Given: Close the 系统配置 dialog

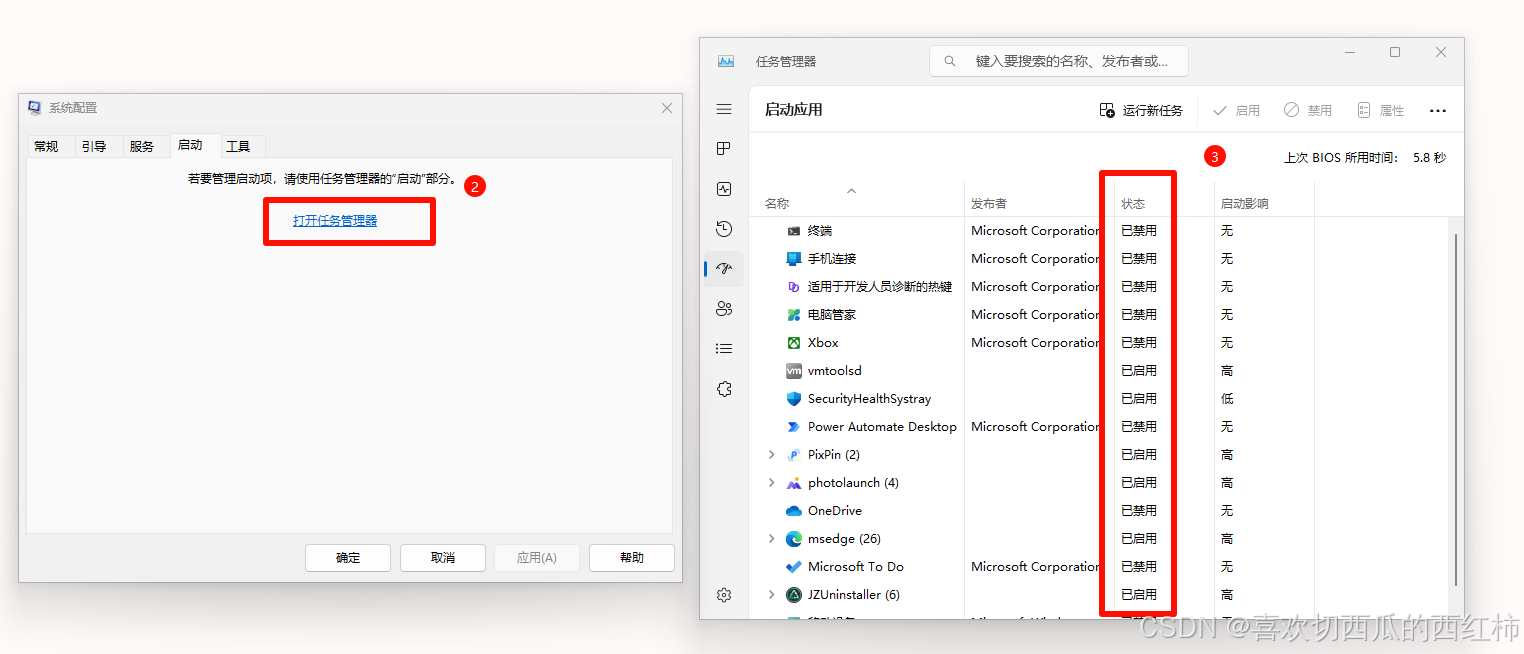Looking at the screenshot, I should coord(667,108).
